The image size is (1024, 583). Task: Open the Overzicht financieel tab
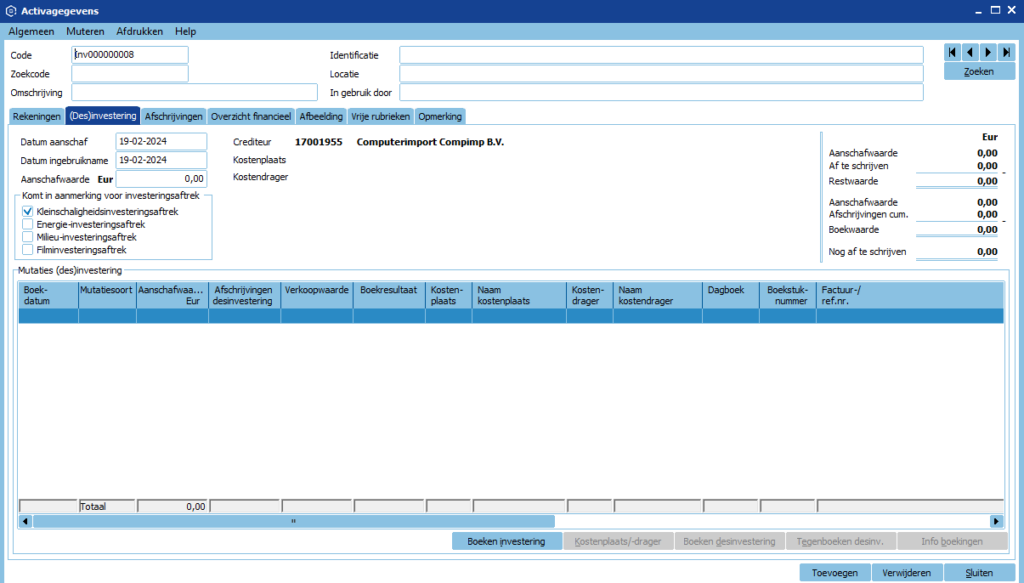coord(252,116)
